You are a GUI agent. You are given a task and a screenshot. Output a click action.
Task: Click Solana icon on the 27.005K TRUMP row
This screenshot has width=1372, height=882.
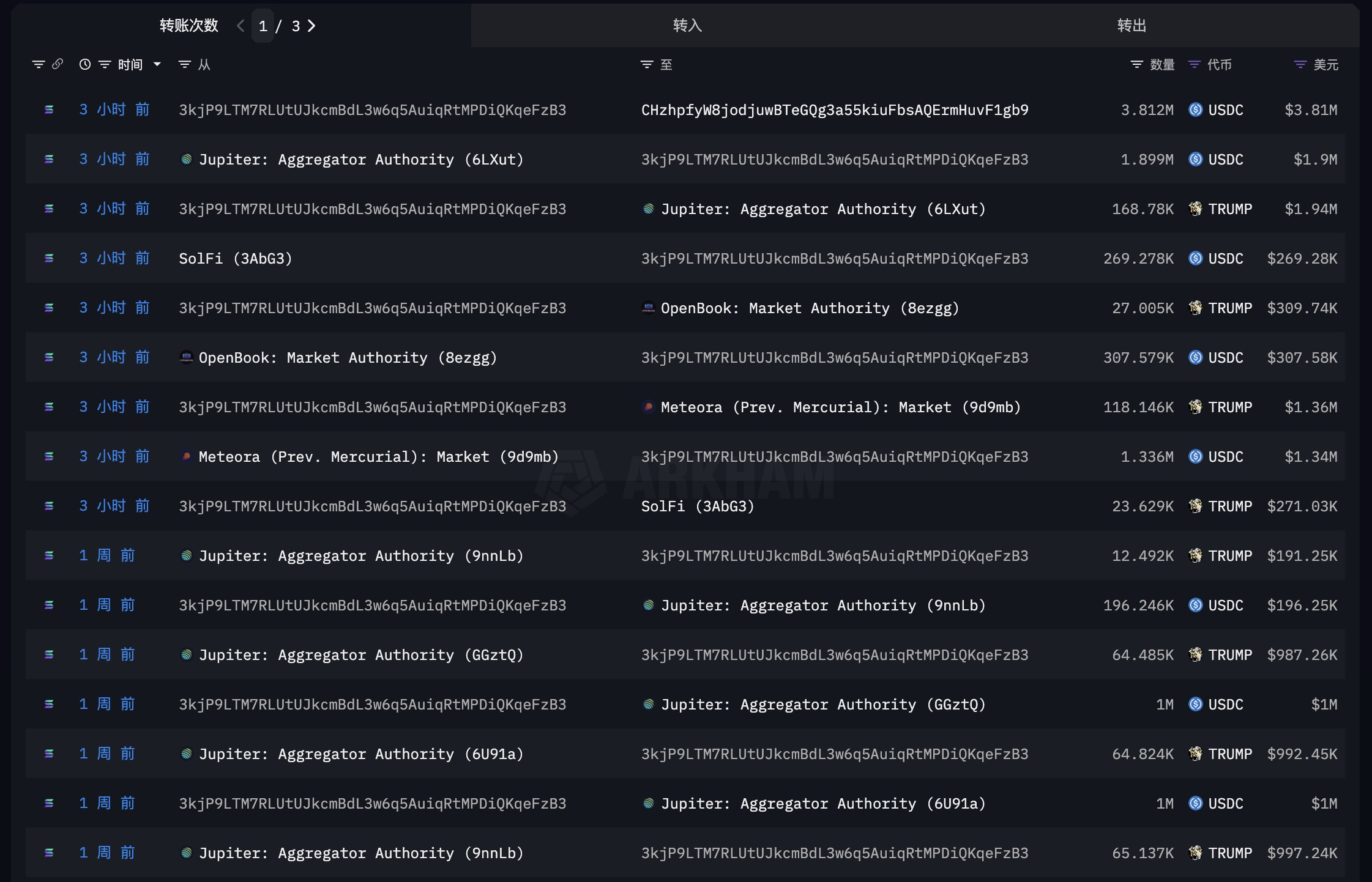[49, 308]
